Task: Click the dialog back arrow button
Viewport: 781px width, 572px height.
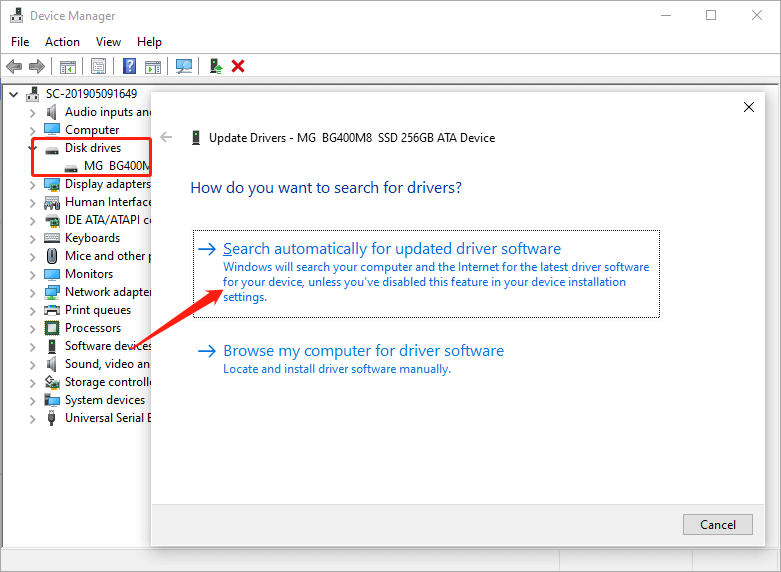Action: 166,137
